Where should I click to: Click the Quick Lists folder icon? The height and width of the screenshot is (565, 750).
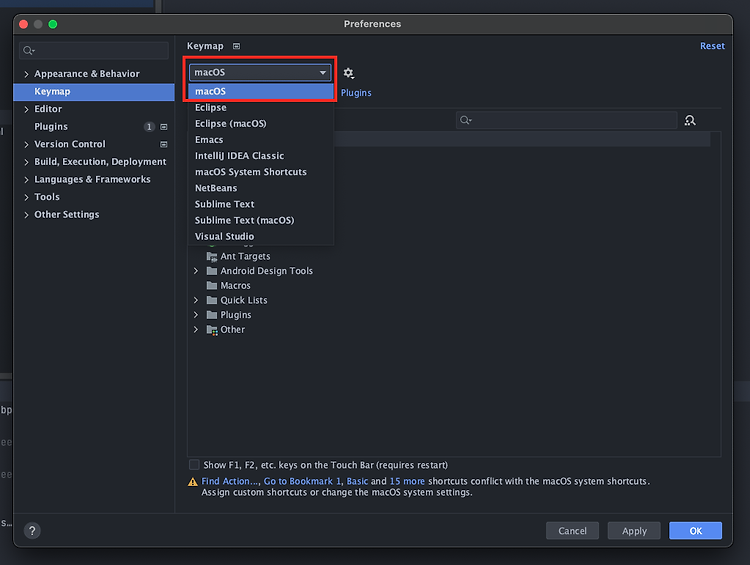[211, 300]
